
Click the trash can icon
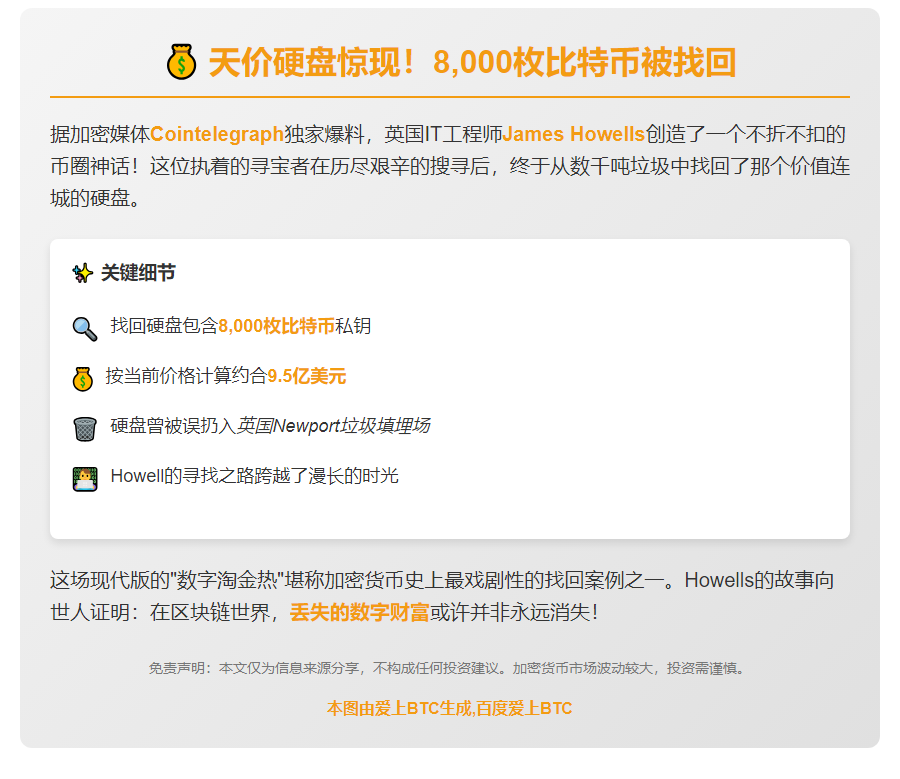[84, 428]
